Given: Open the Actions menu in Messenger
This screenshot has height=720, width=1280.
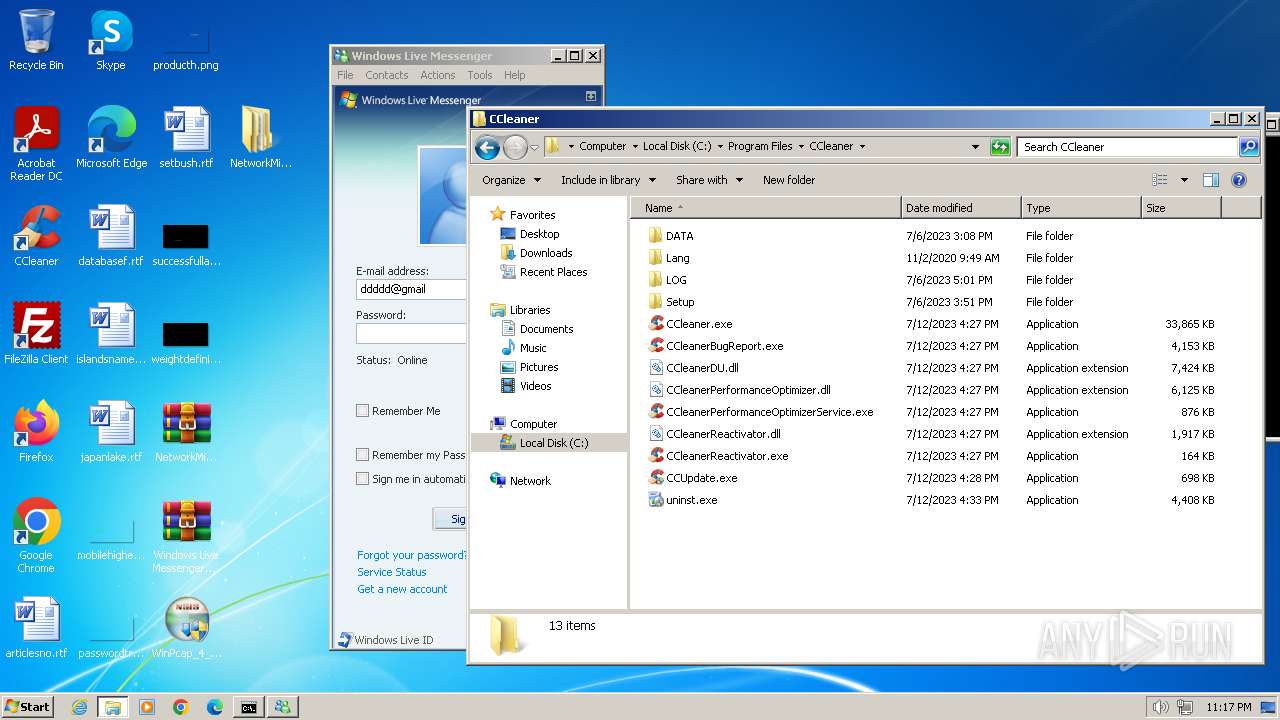Looking at the screenshot, I should click(x=437, y=75).
